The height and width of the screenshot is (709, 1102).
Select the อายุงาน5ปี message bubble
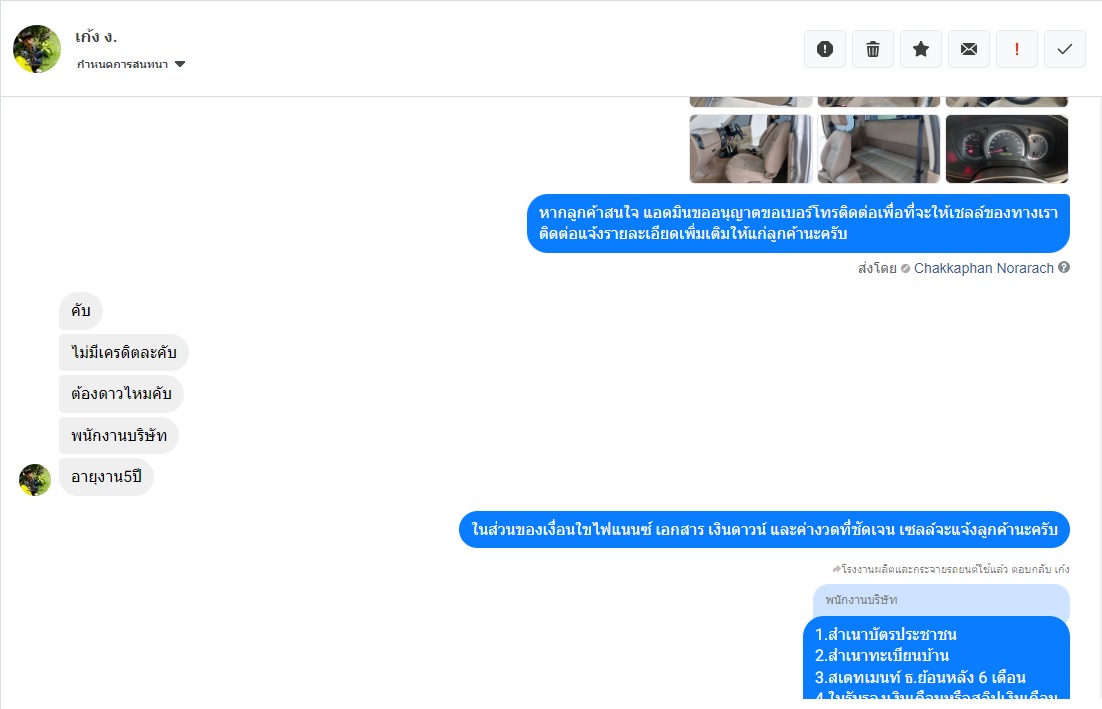[x=106, y=477]
